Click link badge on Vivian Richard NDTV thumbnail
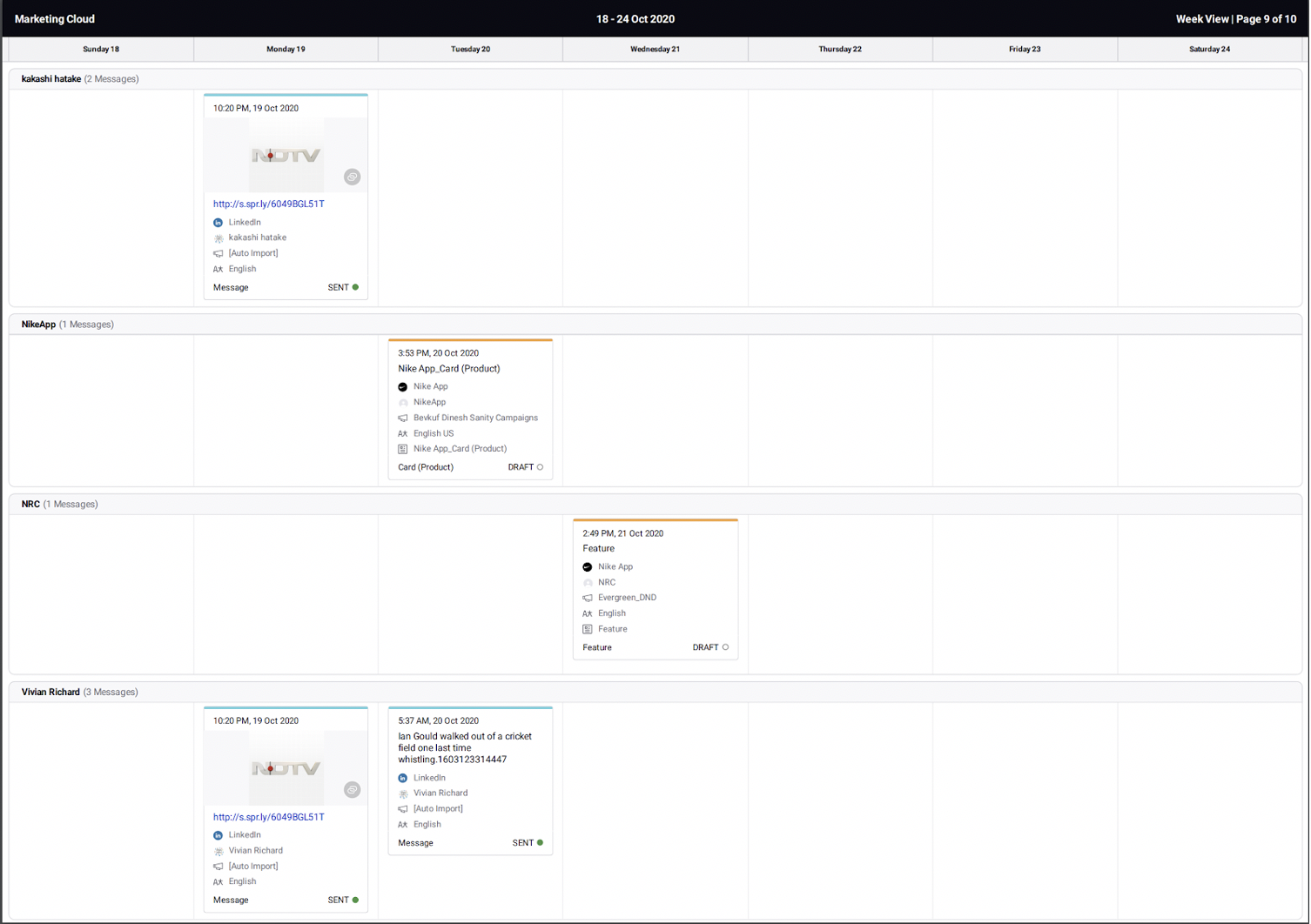1311x924 pixels. [352, 789]
